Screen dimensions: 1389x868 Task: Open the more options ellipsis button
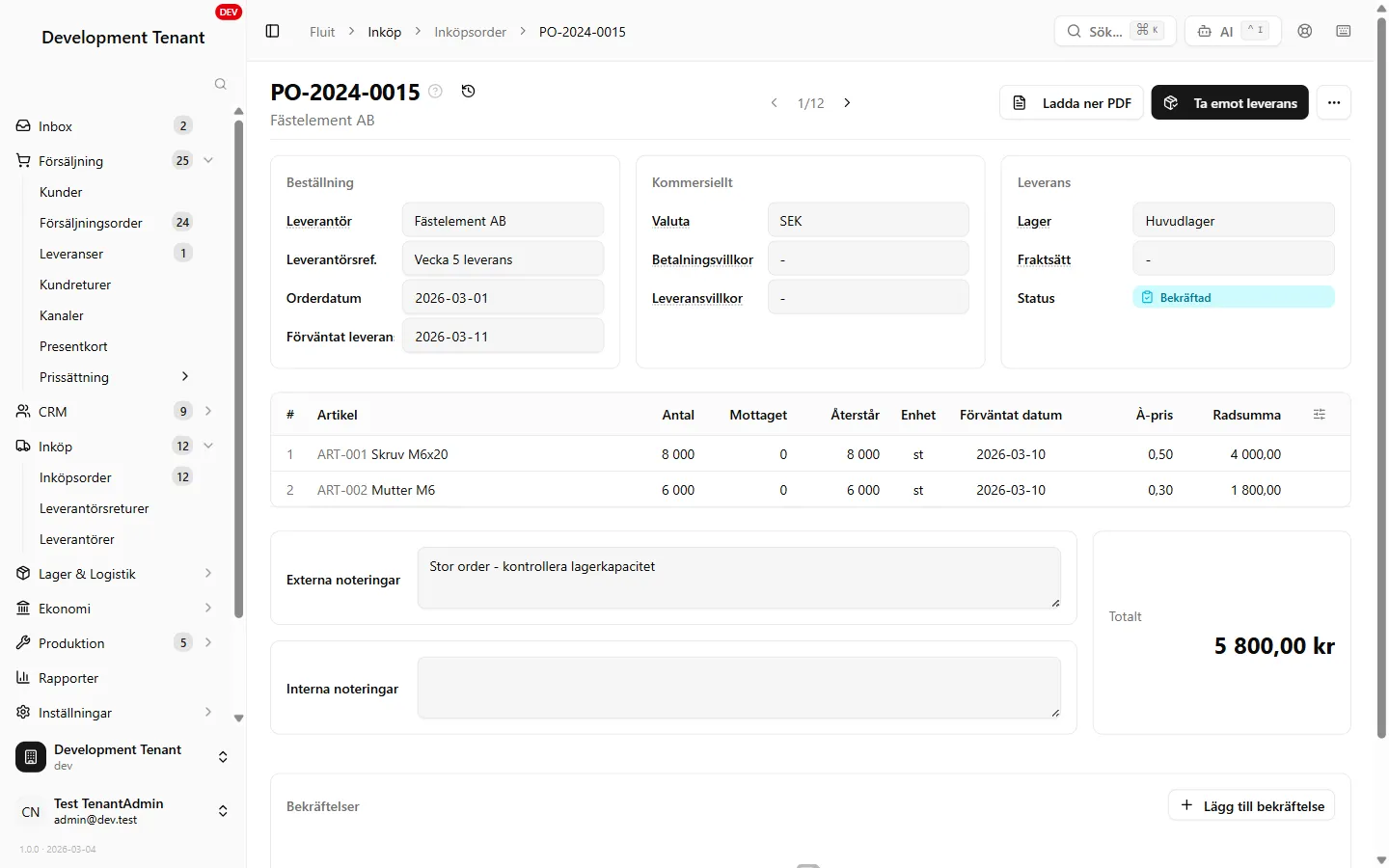pyautogui.click(x=1334, y=102)
